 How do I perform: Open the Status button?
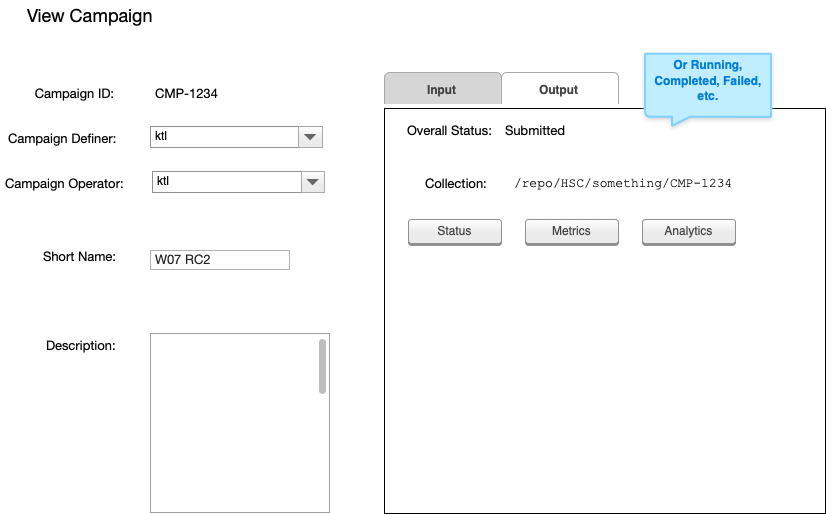pyautogui.click(x=455, y=232)
